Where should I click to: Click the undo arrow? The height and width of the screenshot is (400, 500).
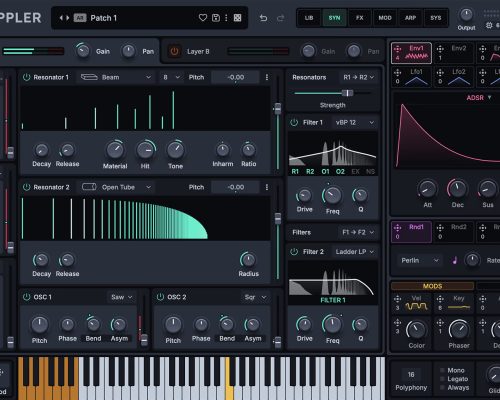(263, 18)
